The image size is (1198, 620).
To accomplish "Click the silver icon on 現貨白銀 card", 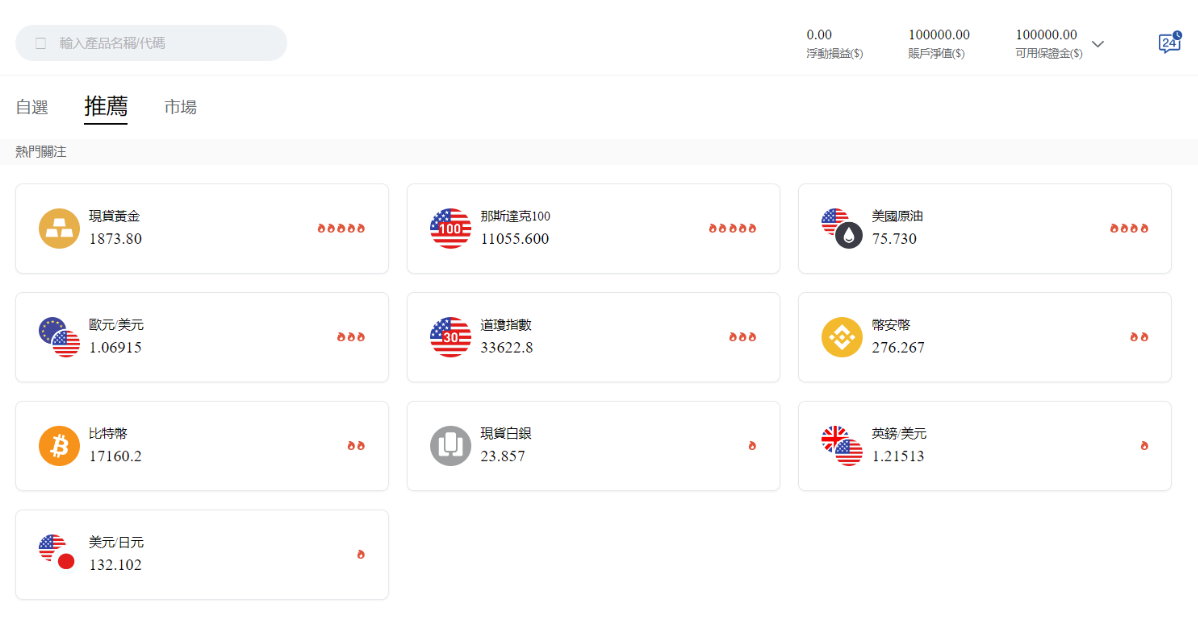I will coord(450,446).
